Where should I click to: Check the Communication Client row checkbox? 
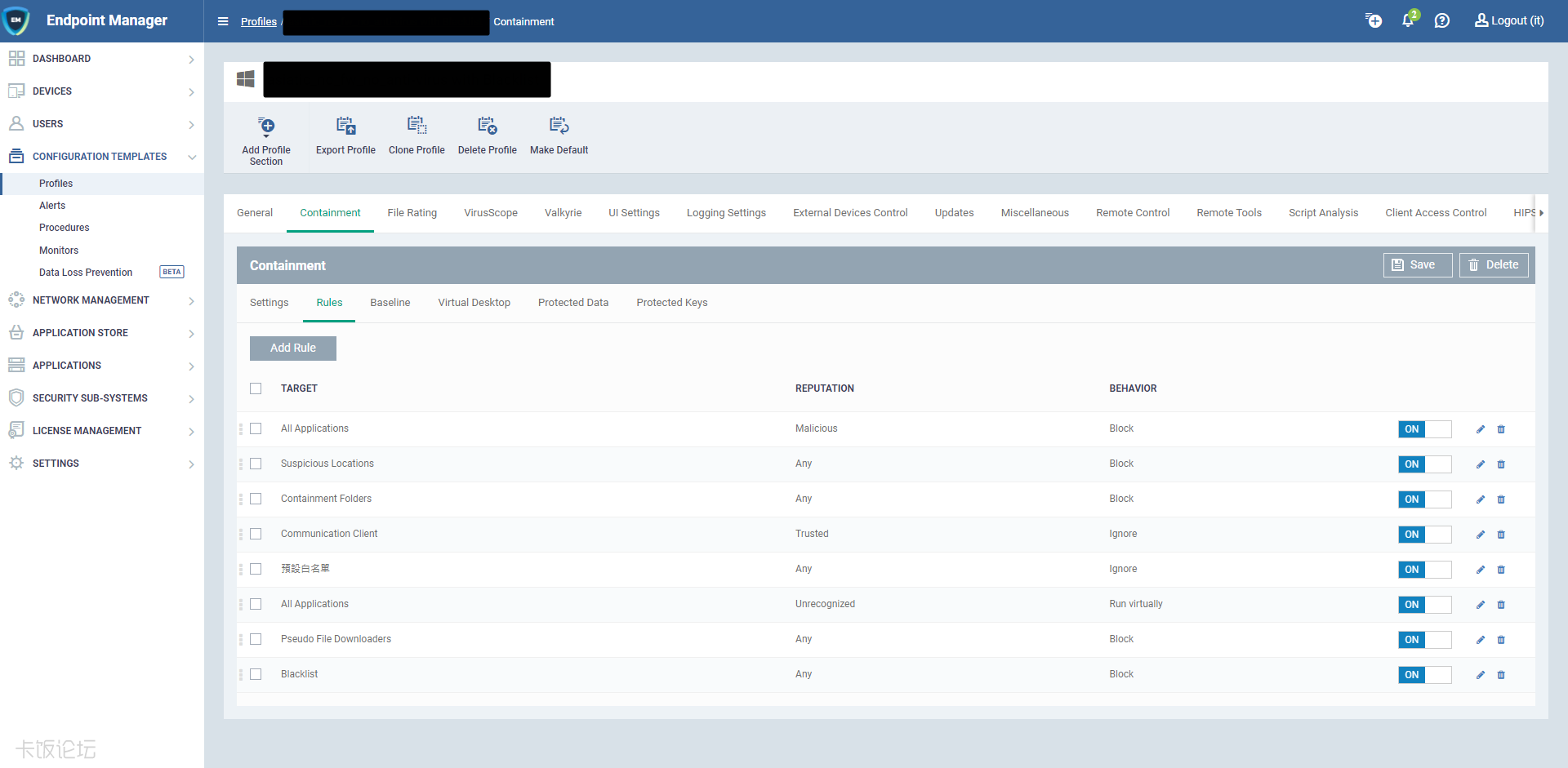click(256, 534)
